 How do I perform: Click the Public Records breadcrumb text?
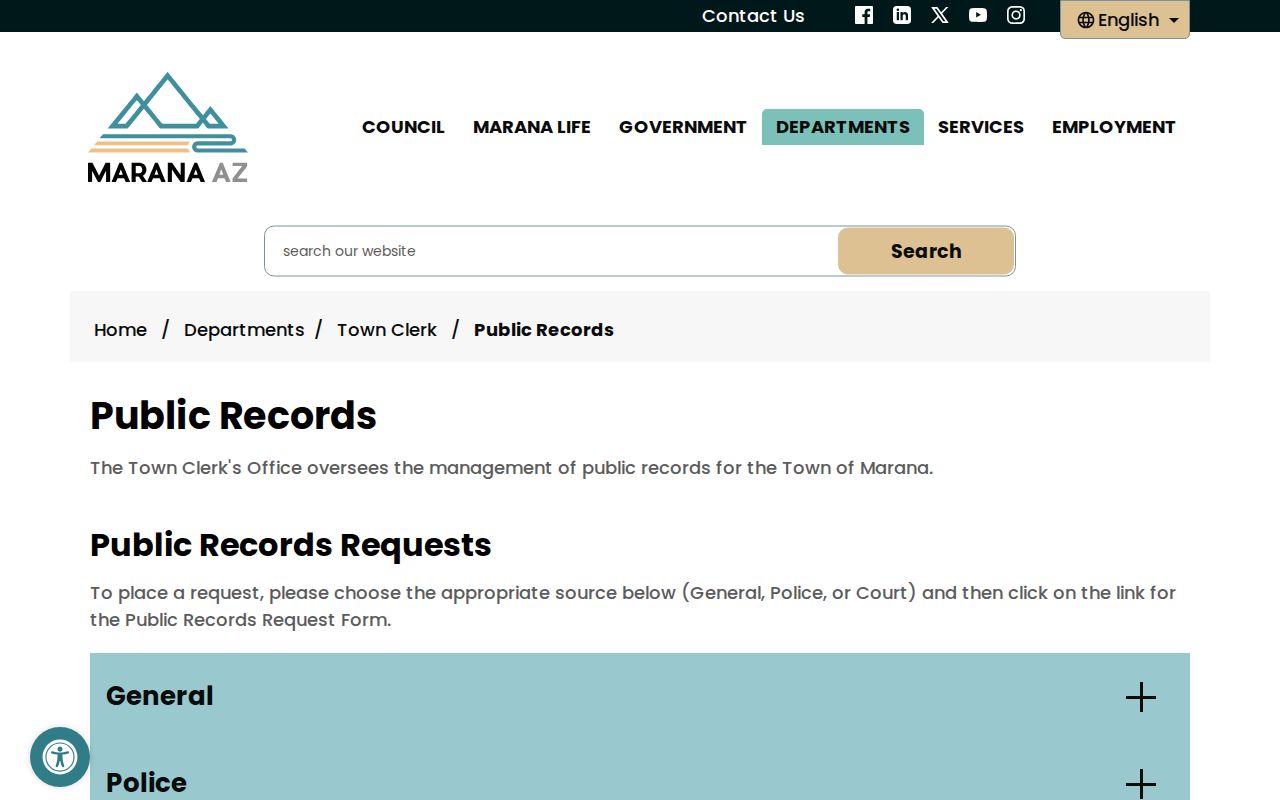tap(544, 330)
